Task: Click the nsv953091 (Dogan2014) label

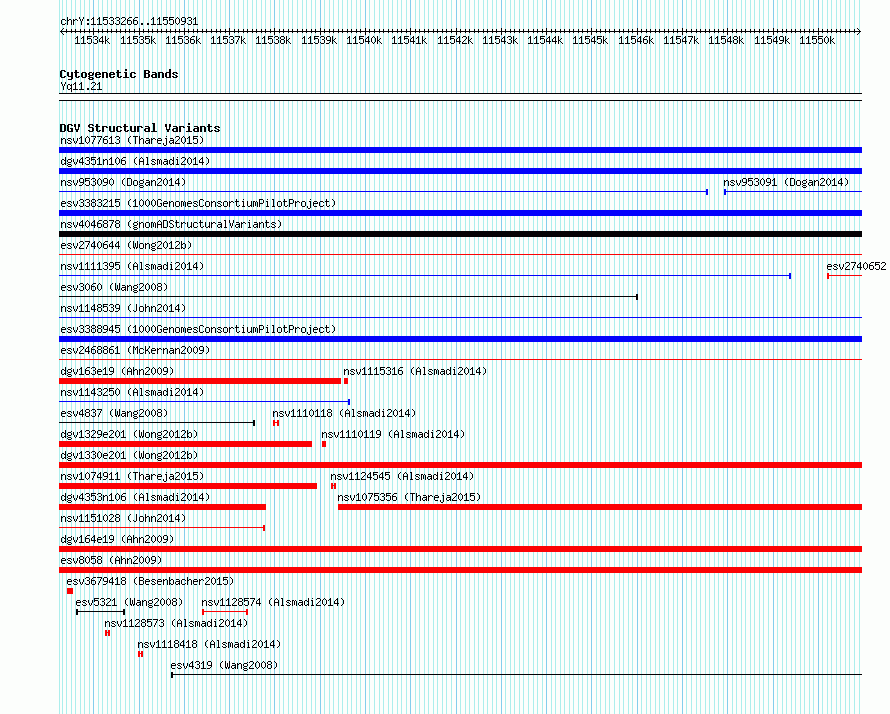Action: coord(786,182)
